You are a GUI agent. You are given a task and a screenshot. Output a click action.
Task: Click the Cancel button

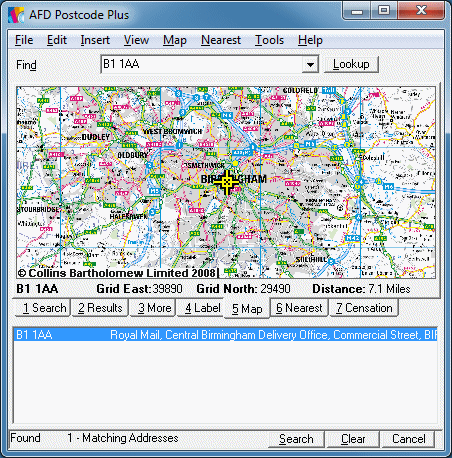pyautogui.click(x=408, y=439)
